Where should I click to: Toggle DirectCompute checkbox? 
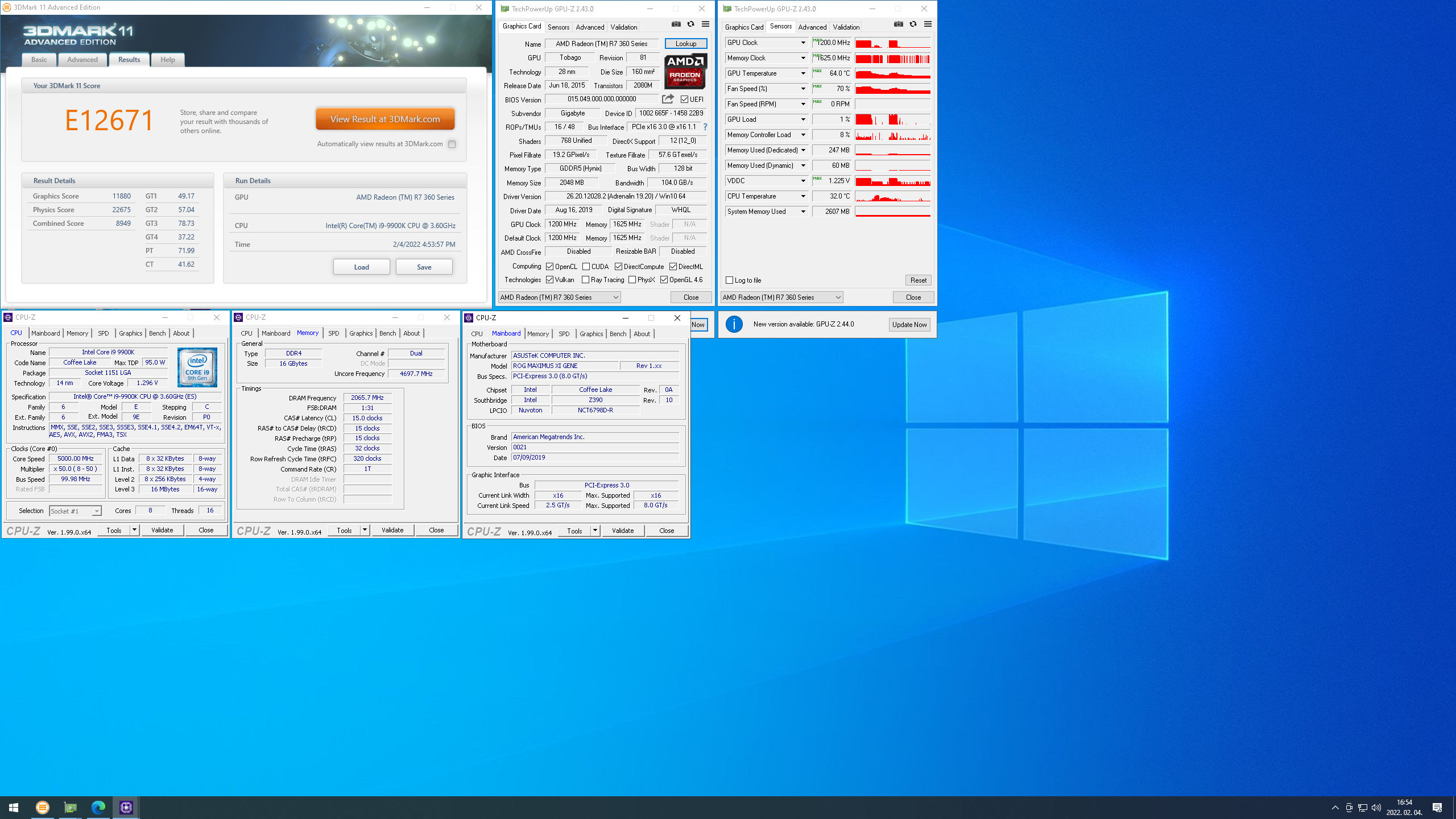618,266
